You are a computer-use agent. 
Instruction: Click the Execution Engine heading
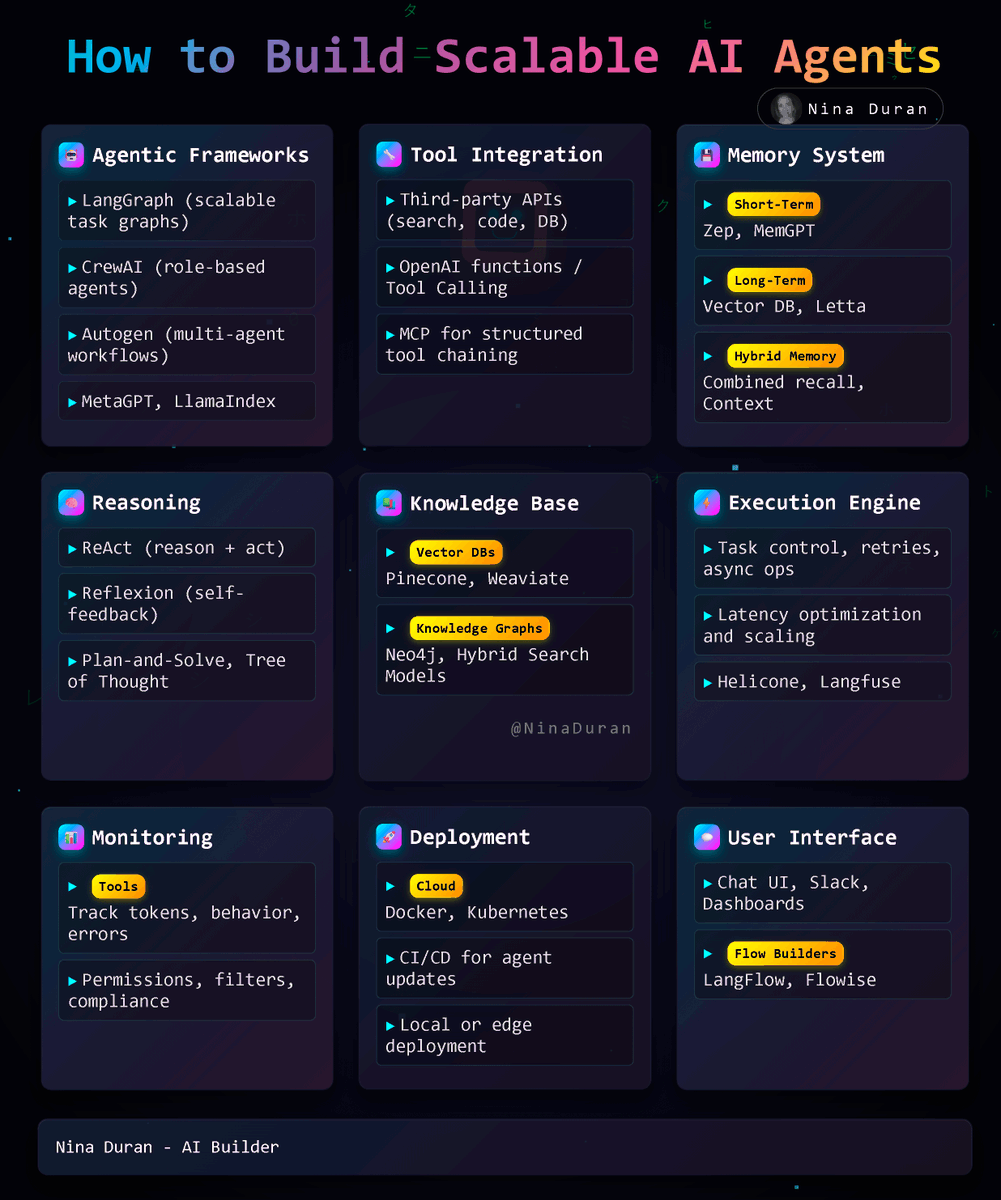click(x=824, y=503)
